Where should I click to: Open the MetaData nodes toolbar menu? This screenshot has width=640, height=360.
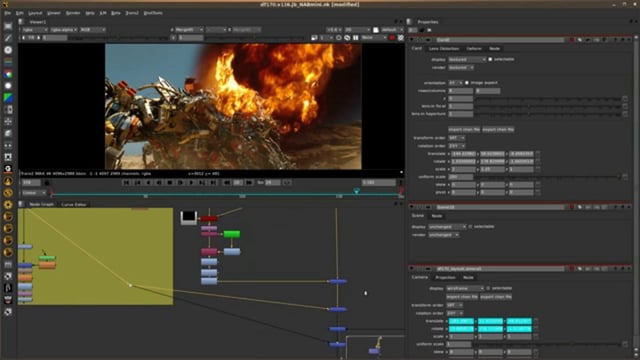(x=8, y=157)
